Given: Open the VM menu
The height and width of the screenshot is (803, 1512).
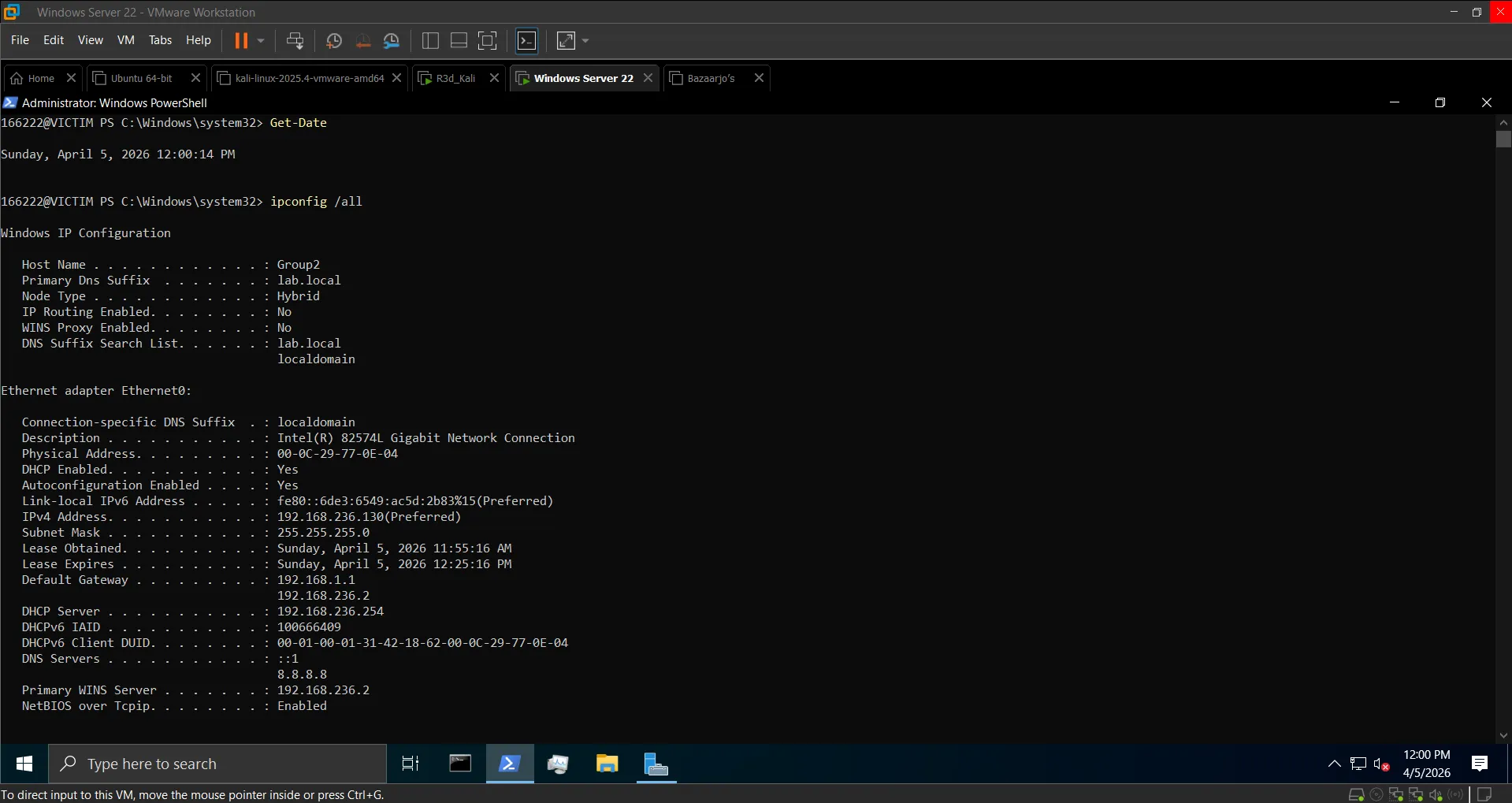Looking at the screenshot, I should point(126,40).
